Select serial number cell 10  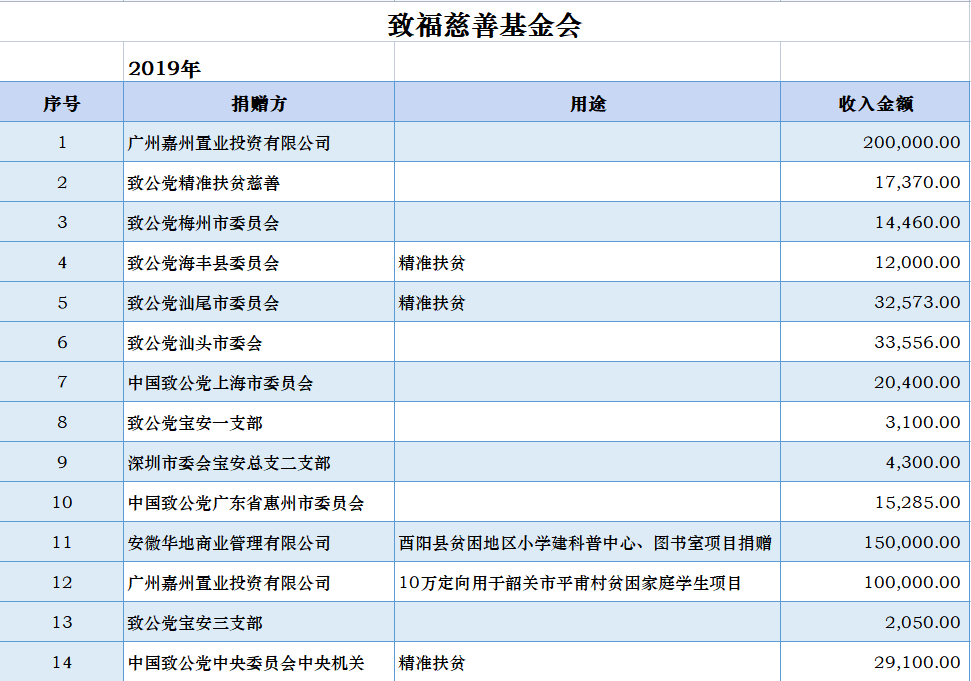(61, 502)
